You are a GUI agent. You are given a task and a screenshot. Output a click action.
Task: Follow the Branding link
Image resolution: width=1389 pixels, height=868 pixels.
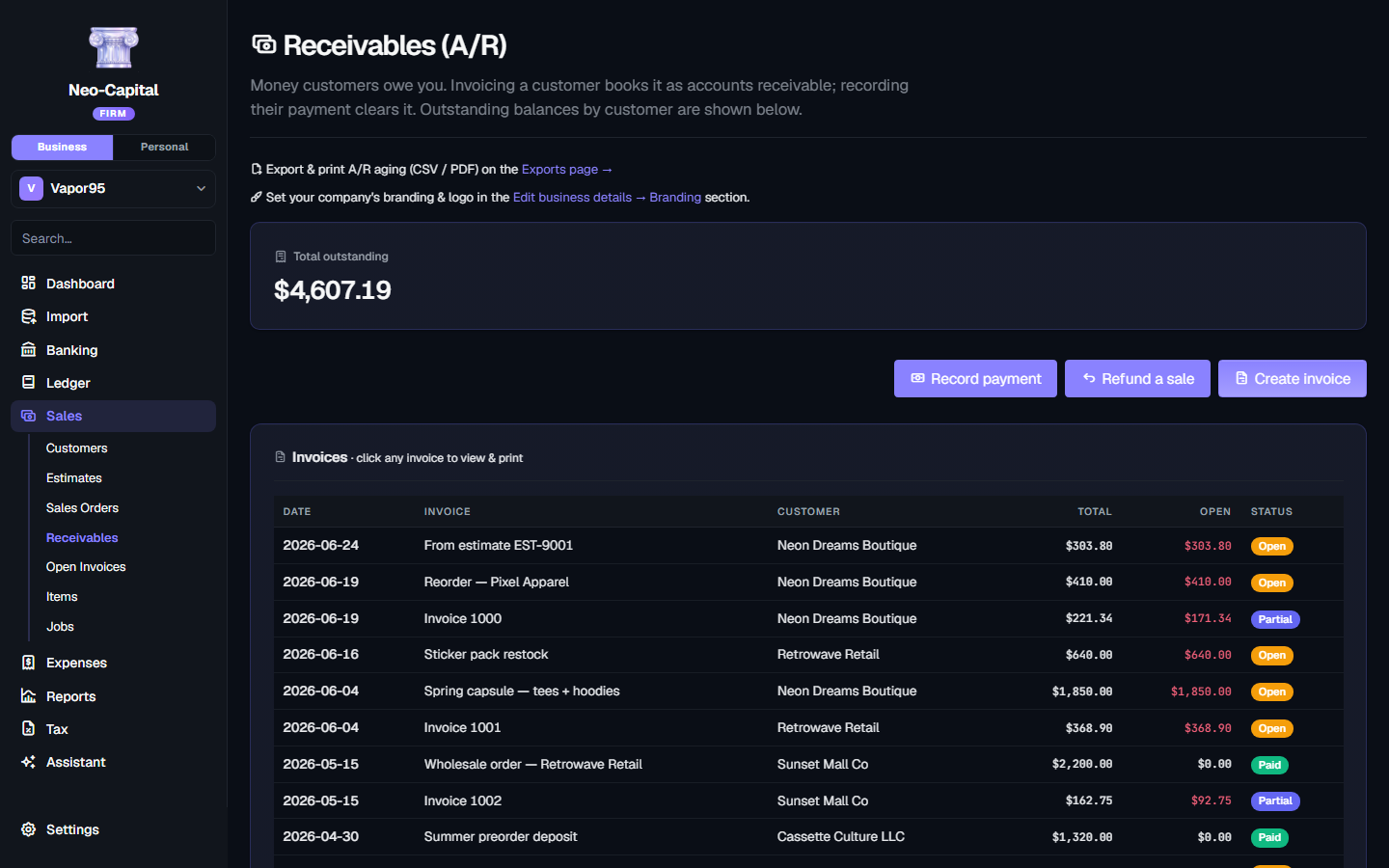pos(675,197)
